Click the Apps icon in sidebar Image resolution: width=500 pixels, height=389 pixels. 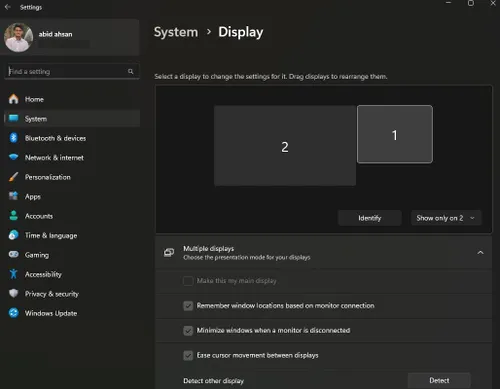tap(13, 196)
